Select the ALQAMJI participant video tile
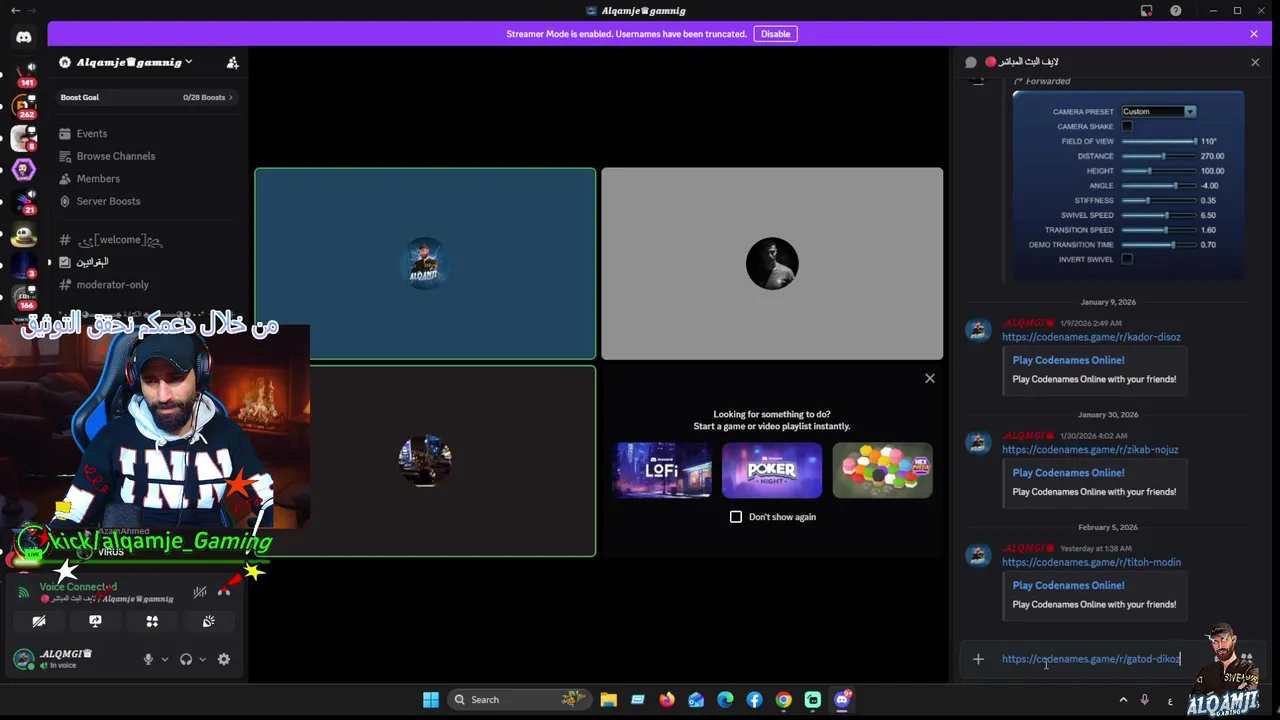 point(425,263)
